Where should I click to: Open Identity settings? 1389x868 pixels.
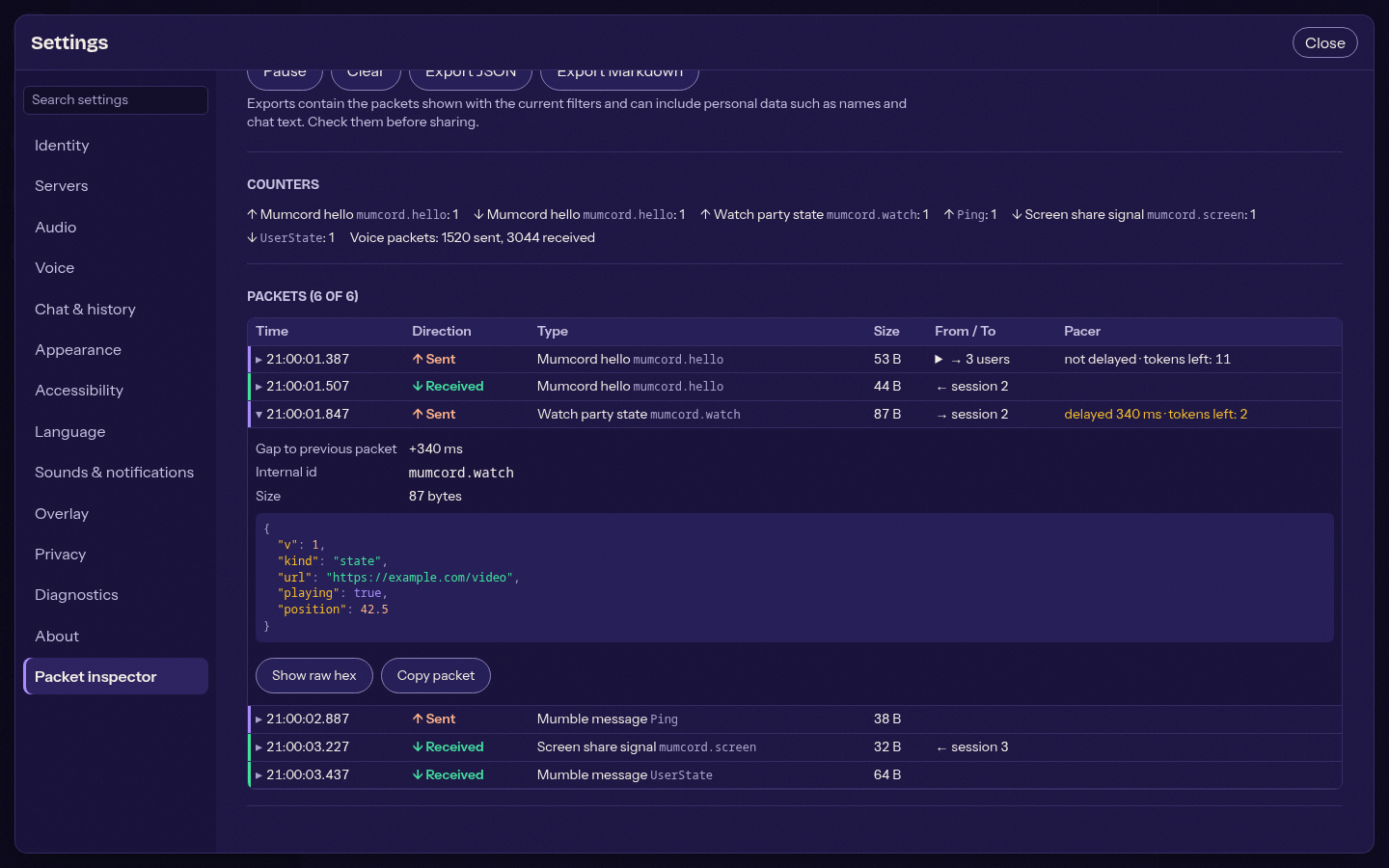116,146
